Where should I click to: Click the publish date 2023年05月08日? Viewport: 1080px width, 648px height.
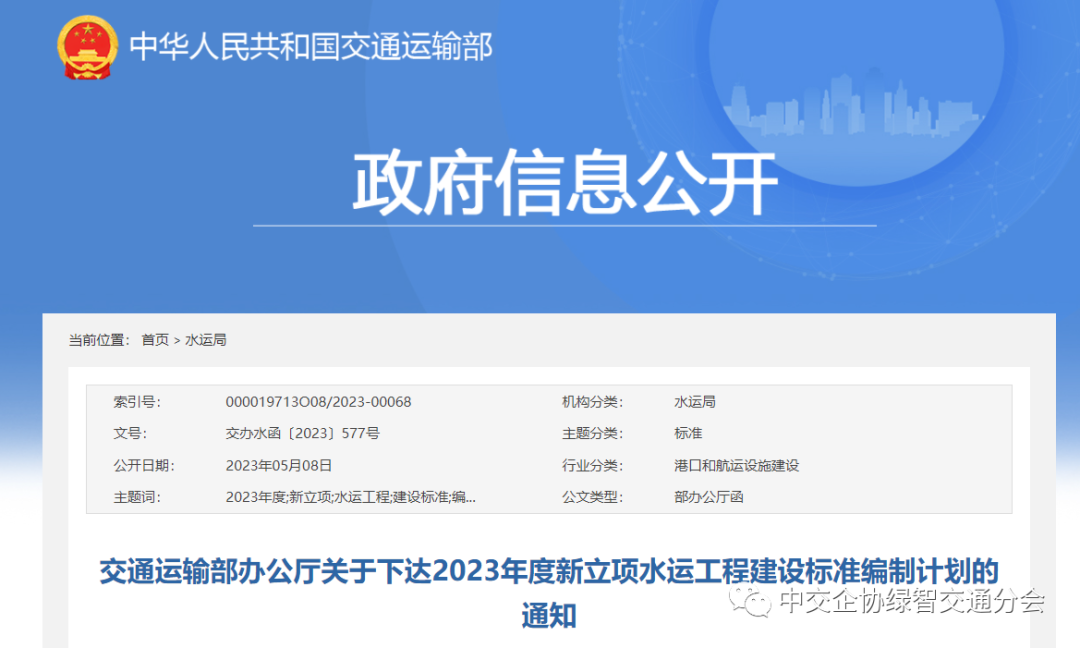[x=278, y=465]
